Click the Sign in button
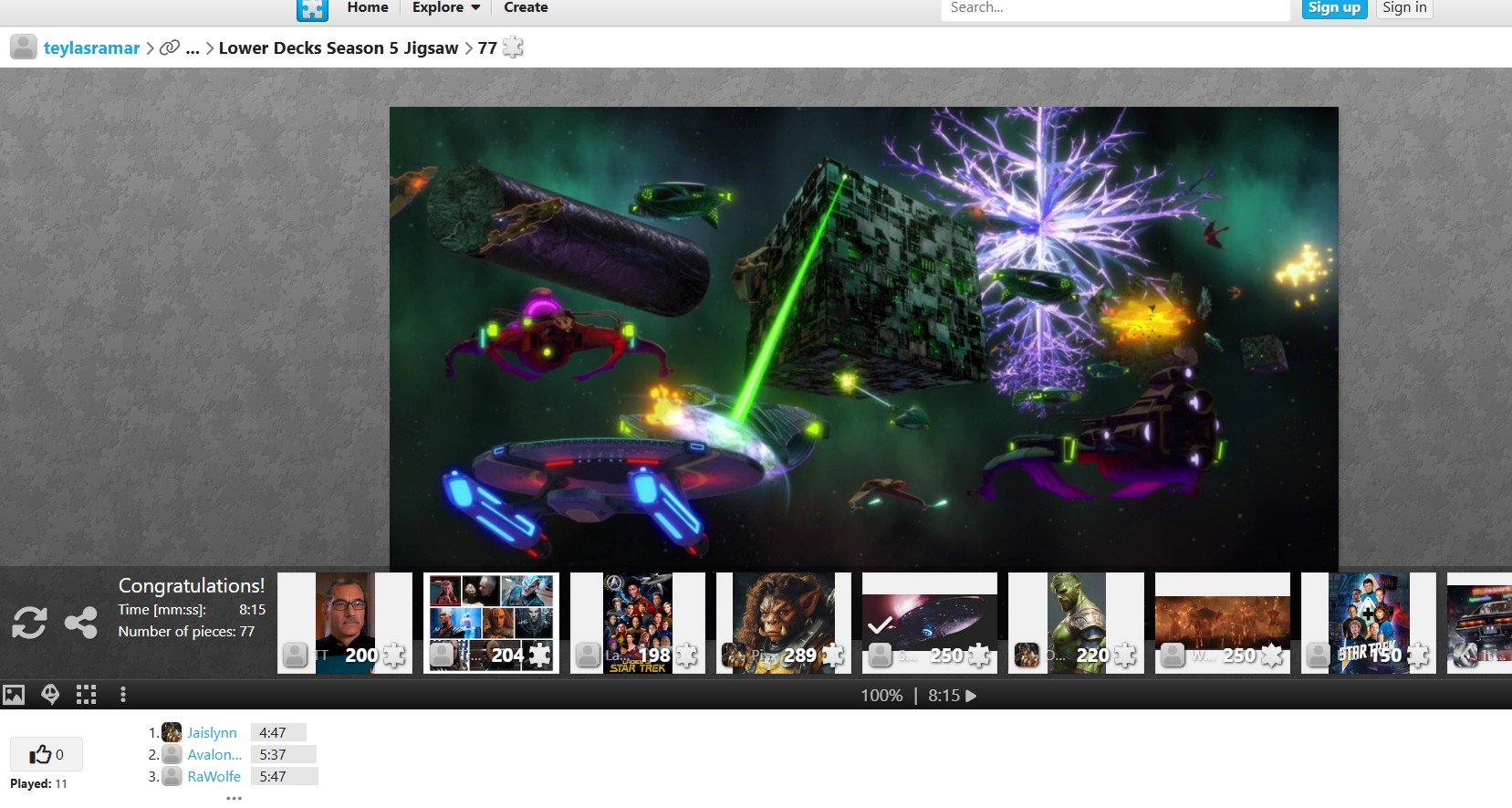This screenshot has width=1512, height=808. tap(1404, 8)
